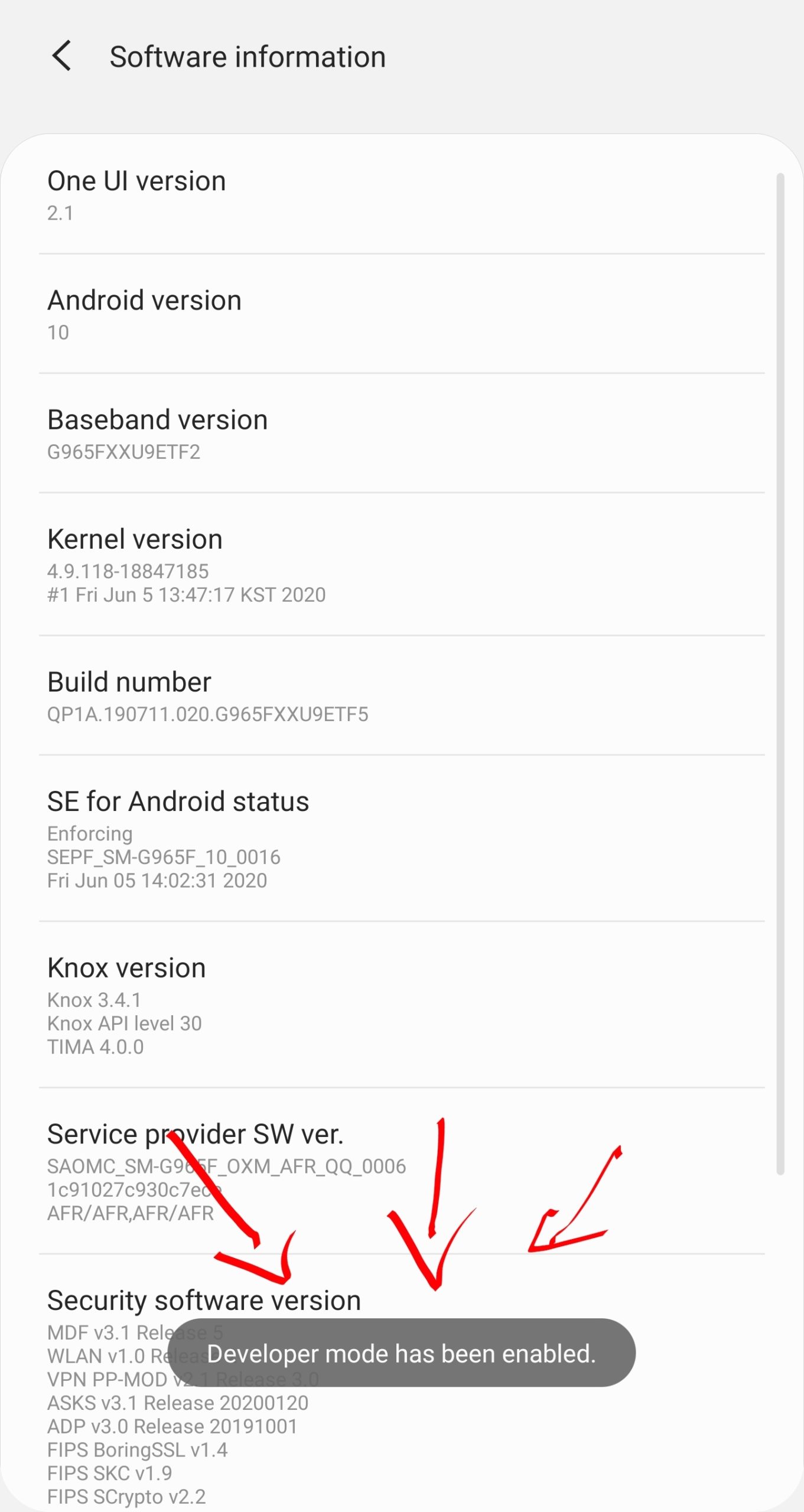Tap the back arrow icon
The image size is (804, 1512).
tap(61, 56)
